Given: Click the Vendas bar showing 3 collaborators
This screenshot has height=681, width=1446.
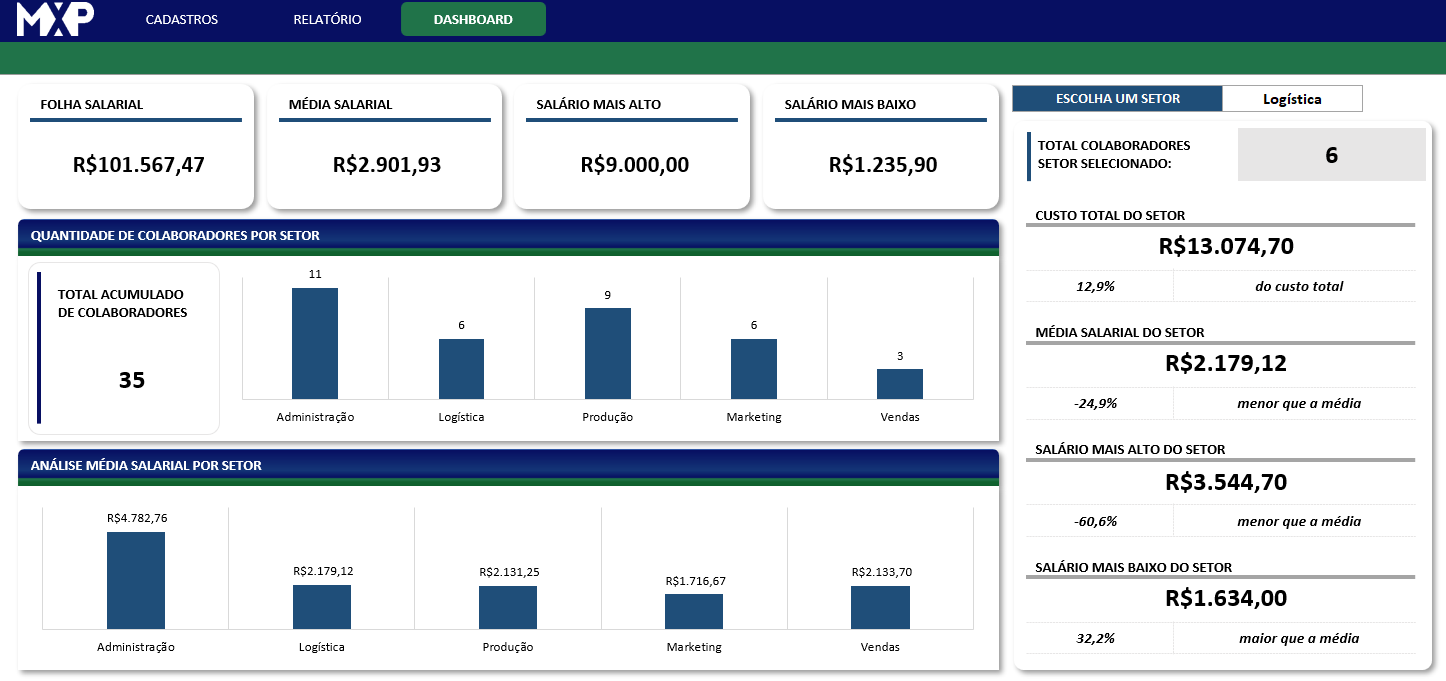Looking at the screenshot, I should (900, 384).
